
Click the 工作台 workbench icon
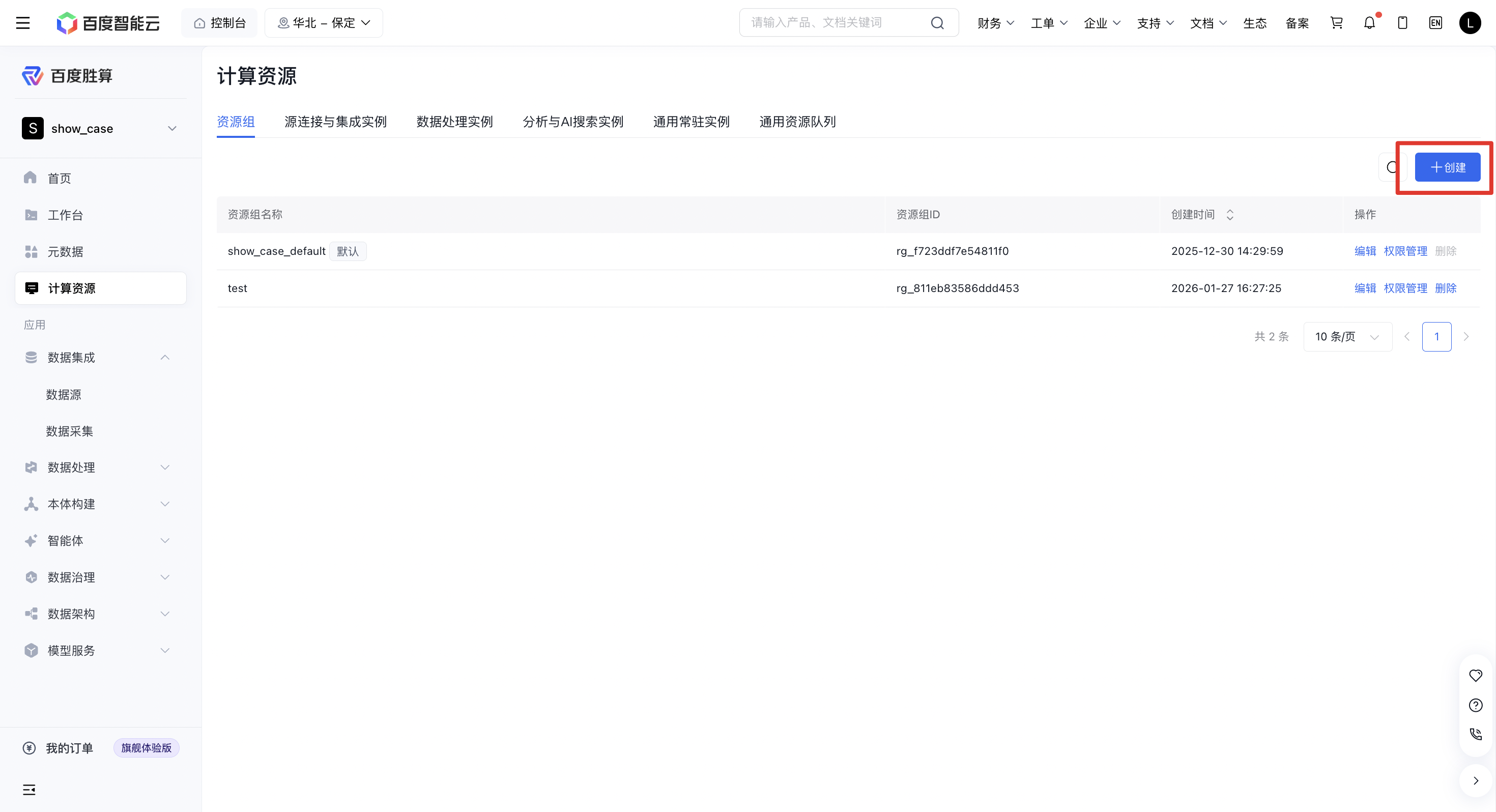click(x=31, y=215)
